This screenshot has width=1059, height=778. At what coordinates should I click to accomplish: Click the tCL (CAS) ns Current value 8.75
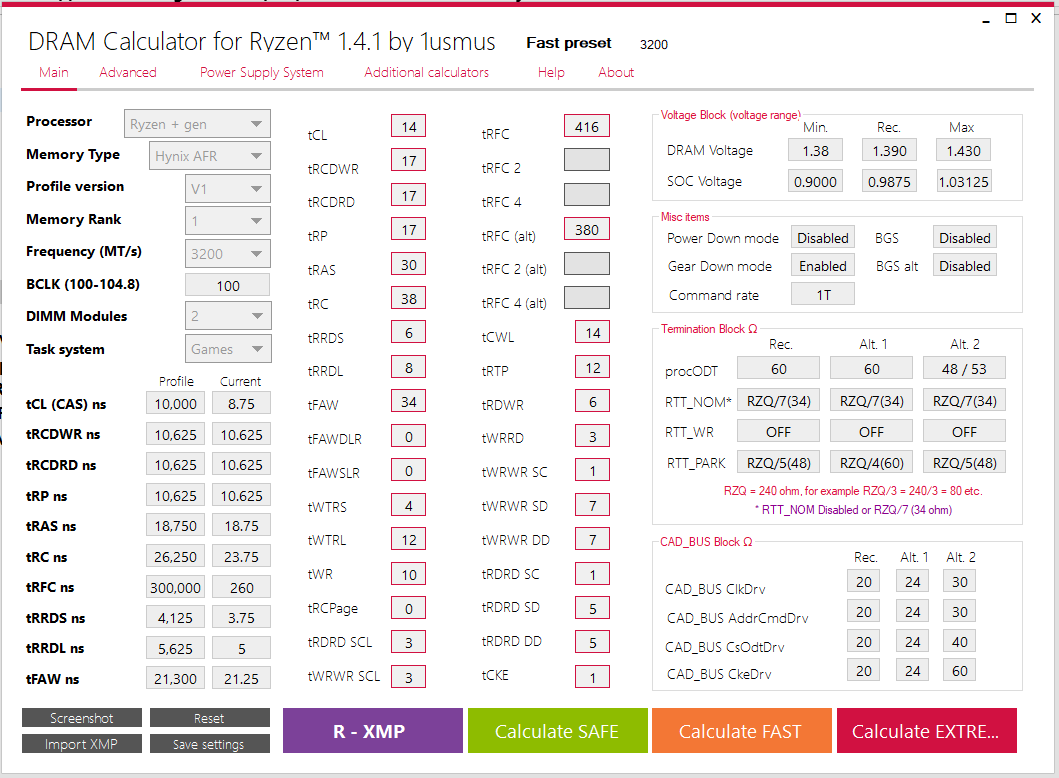point(241,404)
